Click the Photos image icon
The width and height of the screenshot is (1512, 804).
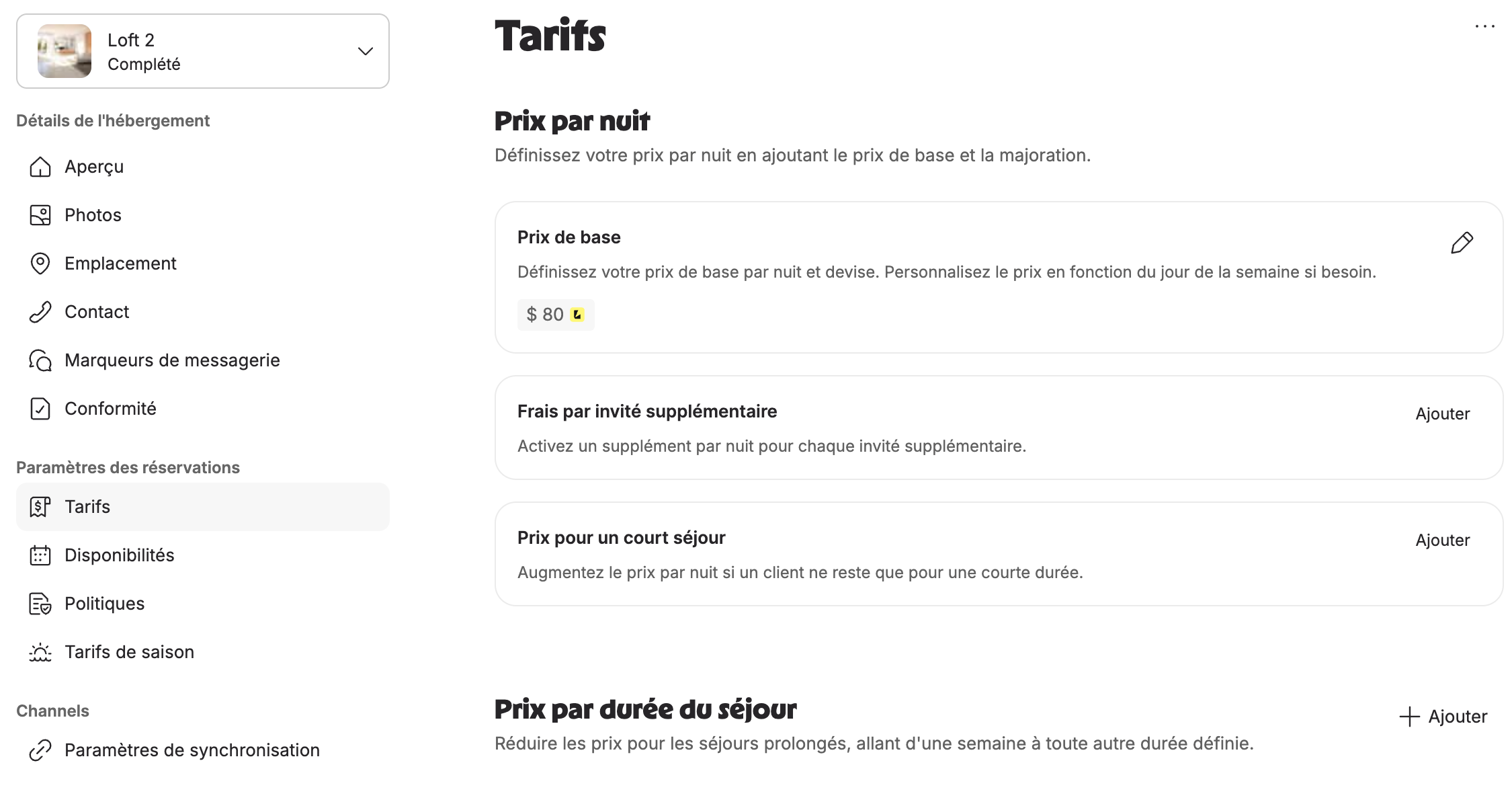pyautogui.click(x=40, y=215)
